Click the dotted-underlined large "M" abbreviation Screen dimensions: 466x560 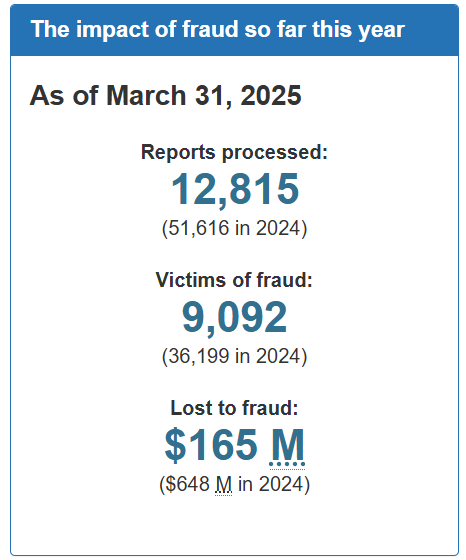tap(287, 446)
